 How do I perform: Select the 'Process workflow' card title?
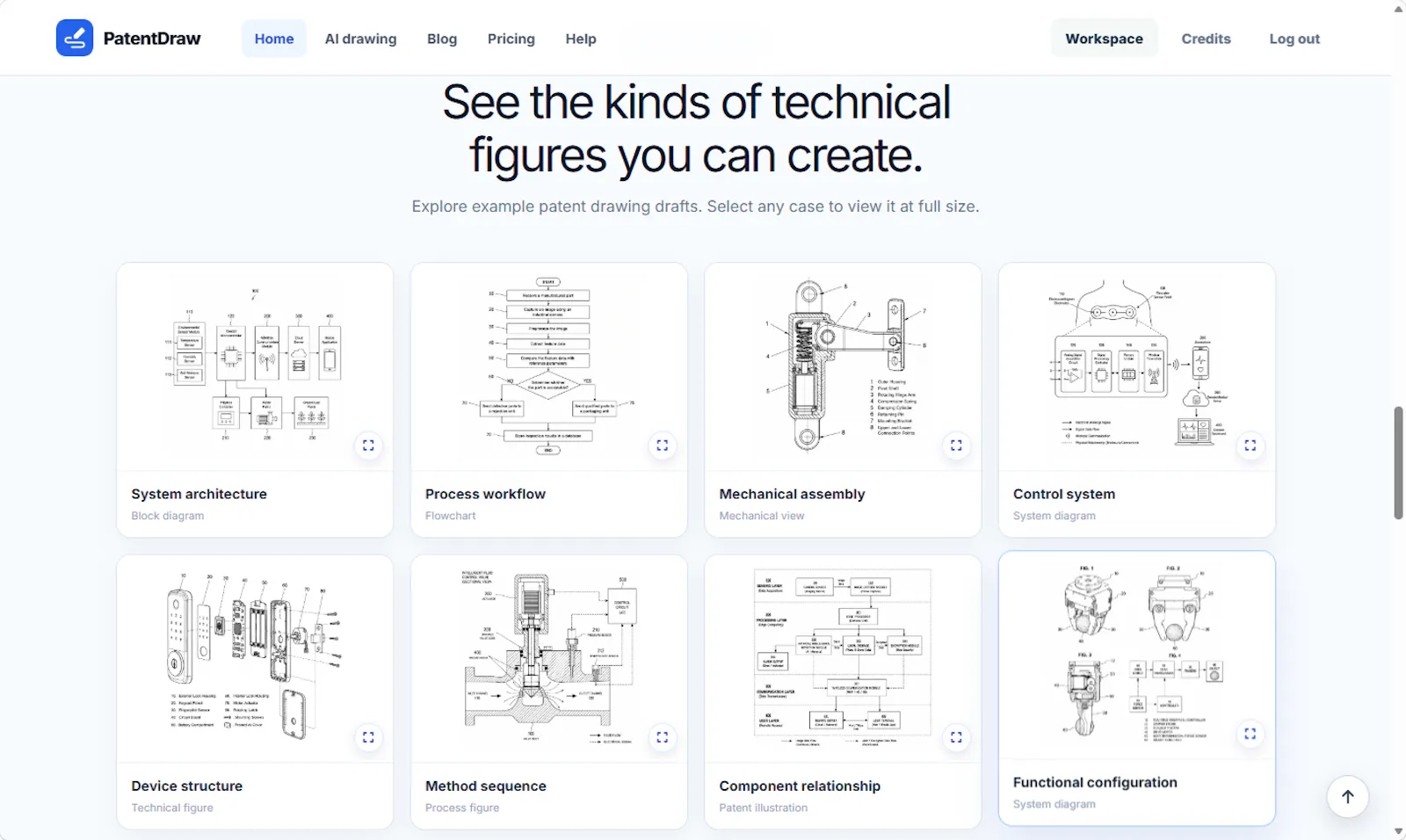coord(485,494)
